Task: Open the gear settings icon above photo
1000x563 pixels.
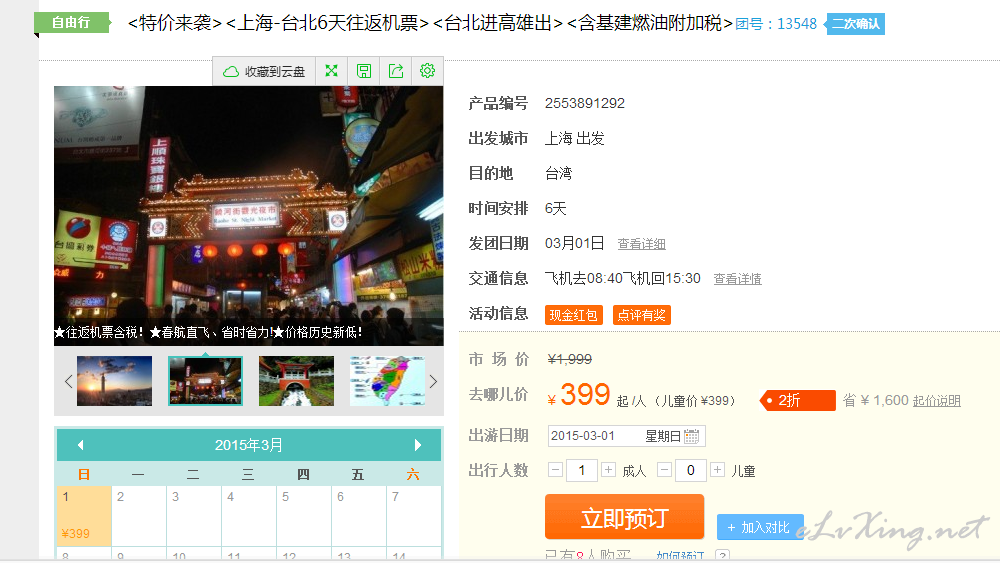Action: (427, 71)
